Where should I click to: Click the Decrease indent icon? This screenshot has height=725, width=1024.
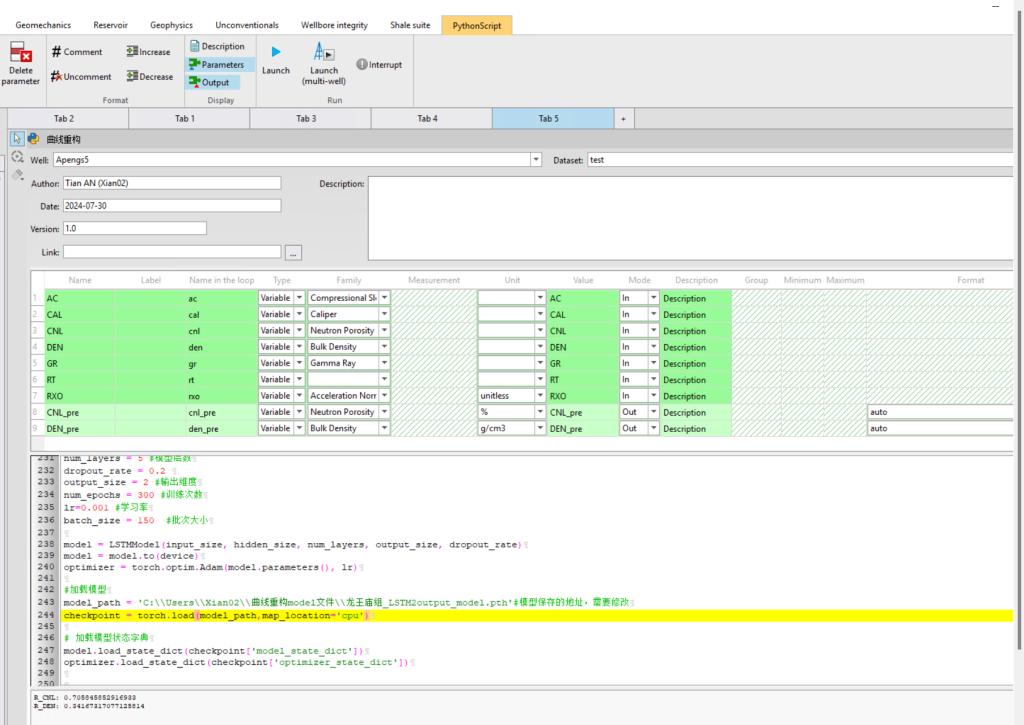click(x=133, y=76)
